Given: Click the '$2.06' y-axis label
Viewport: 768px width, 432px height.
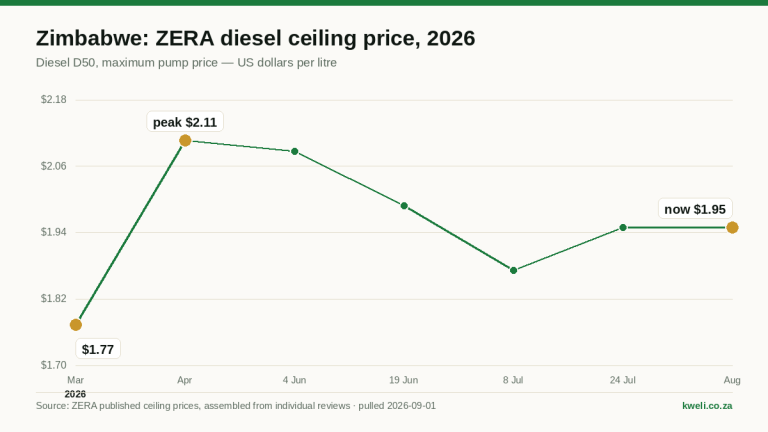Looking at the screenshot, I should pyautogui.click(x=53, y=166).
